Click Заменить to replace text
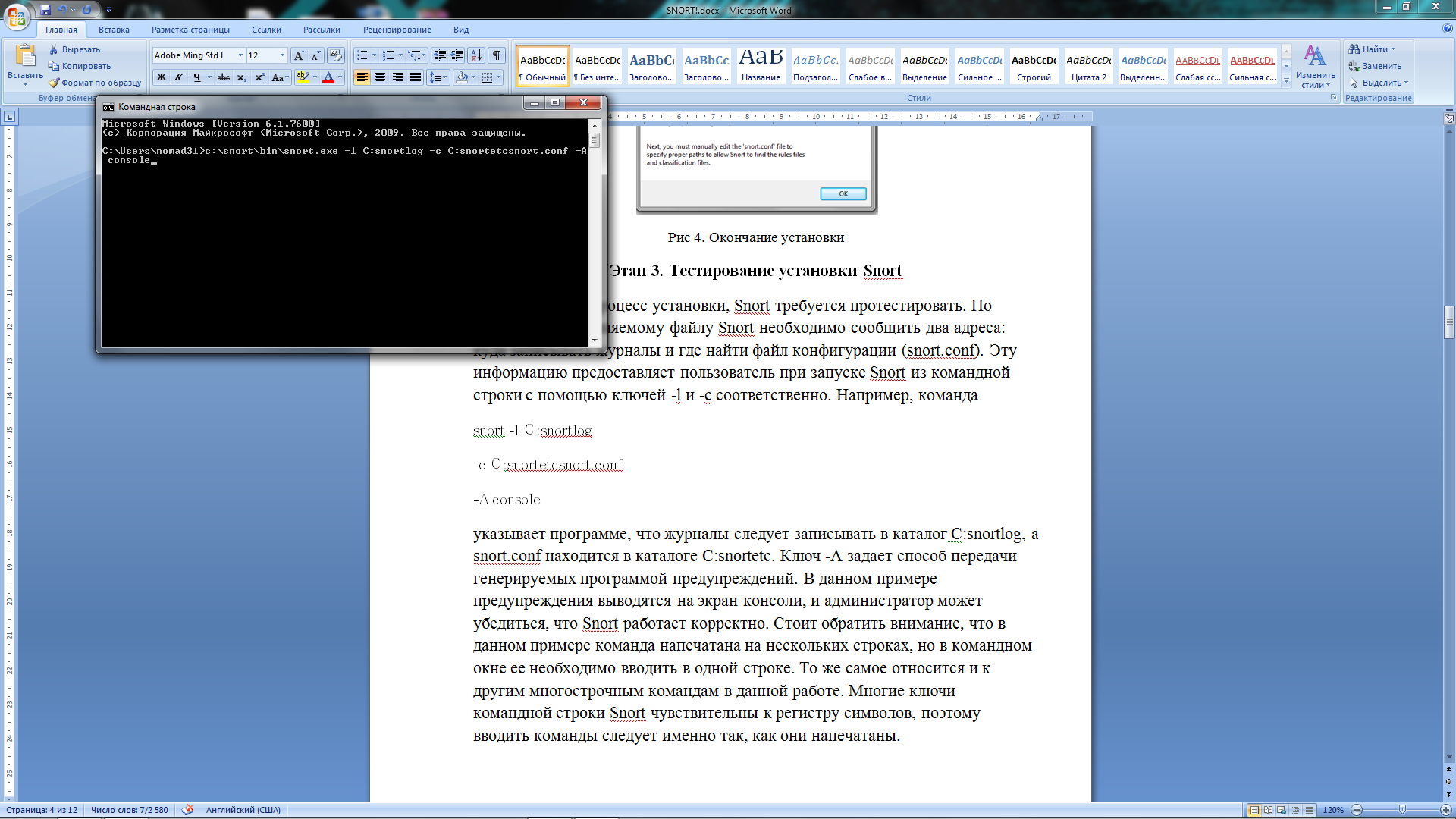The height and width of the screenshot is (819, 1456). pyautogui.click(x=1376, y=66)
